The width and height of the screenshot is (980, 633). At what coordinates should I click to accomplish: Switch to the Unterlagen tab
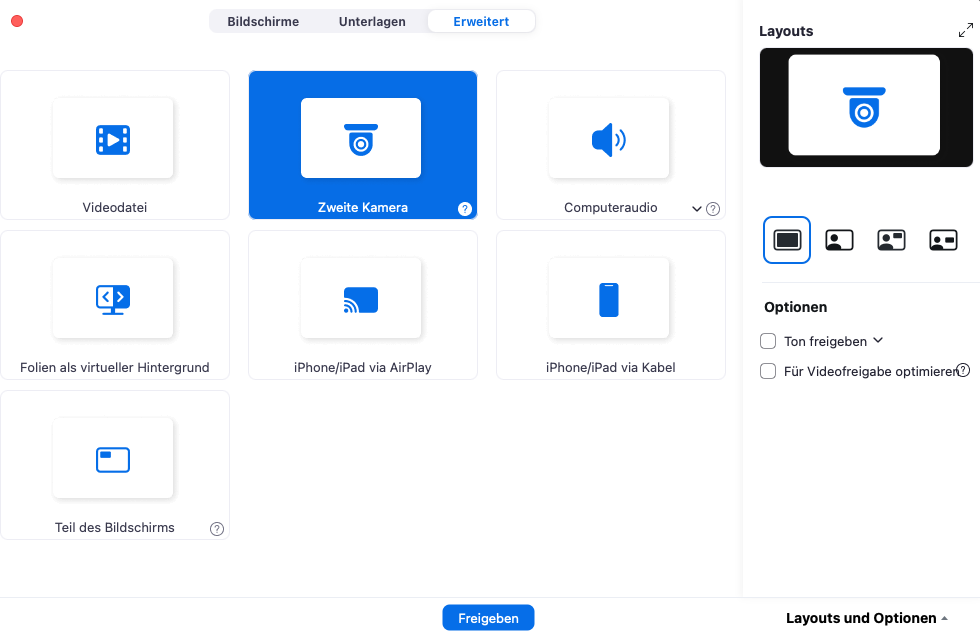pos(372,21)
